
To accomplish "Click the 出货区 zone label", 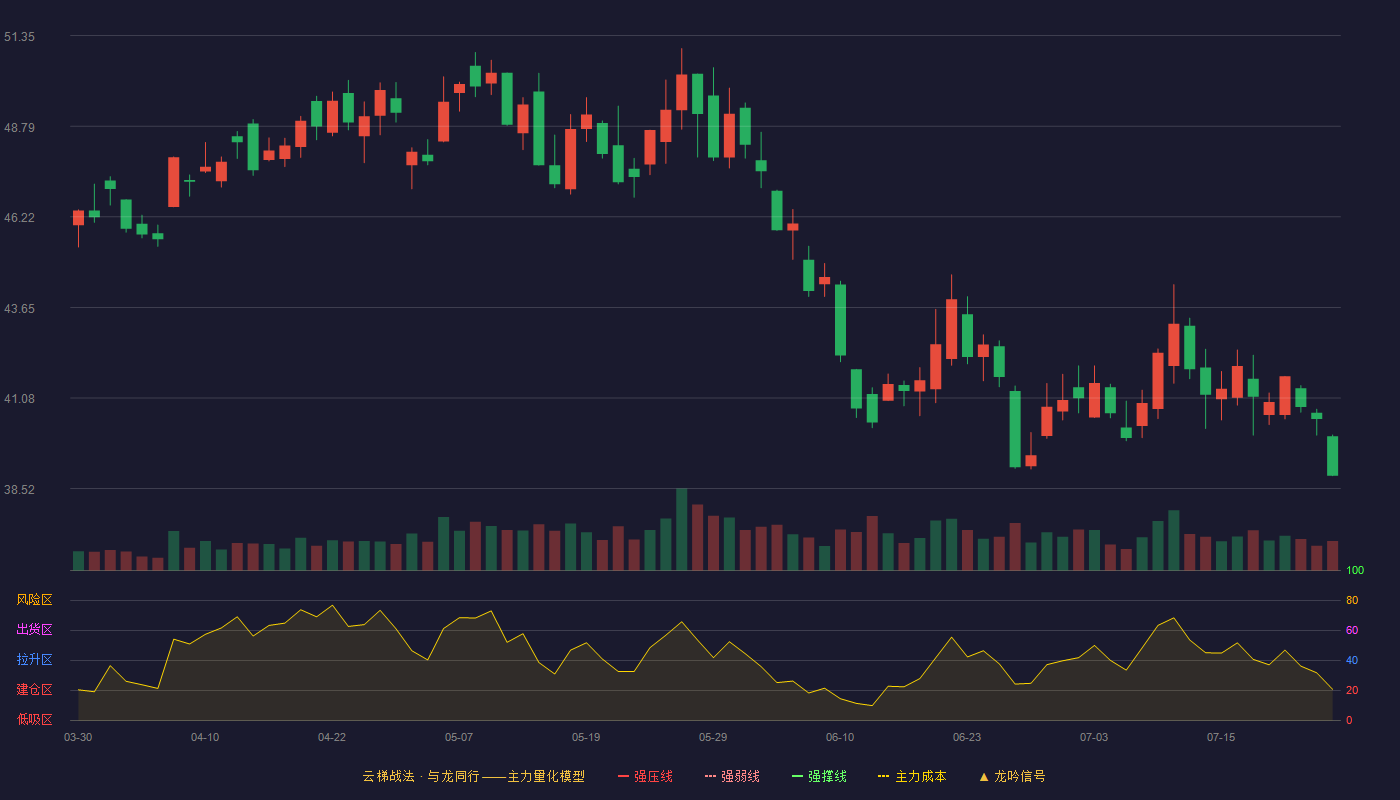I will point(34,630).
